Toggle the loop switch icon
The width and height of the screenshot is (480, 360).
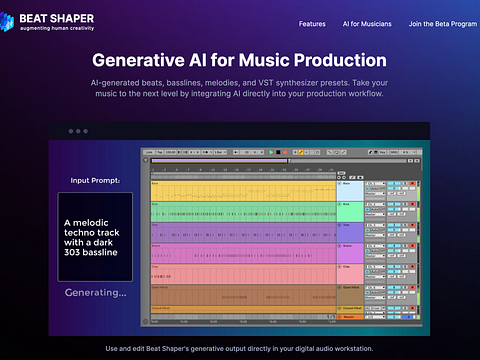click(x=336, y=152)
